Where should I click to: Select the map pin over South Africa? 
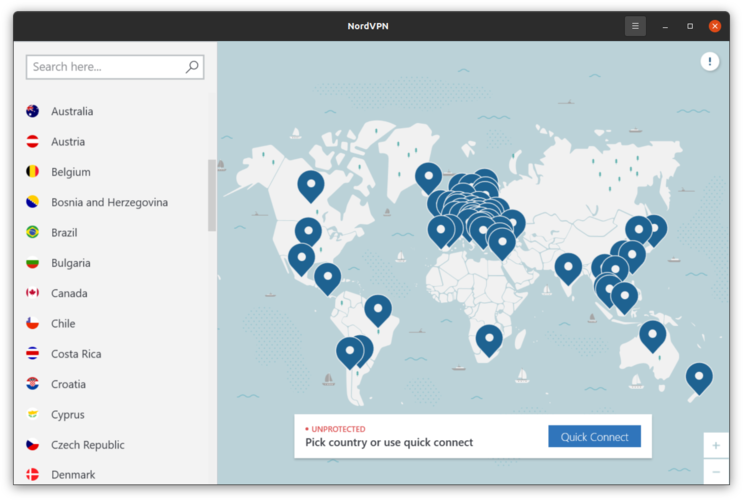[x=489, y=339]
